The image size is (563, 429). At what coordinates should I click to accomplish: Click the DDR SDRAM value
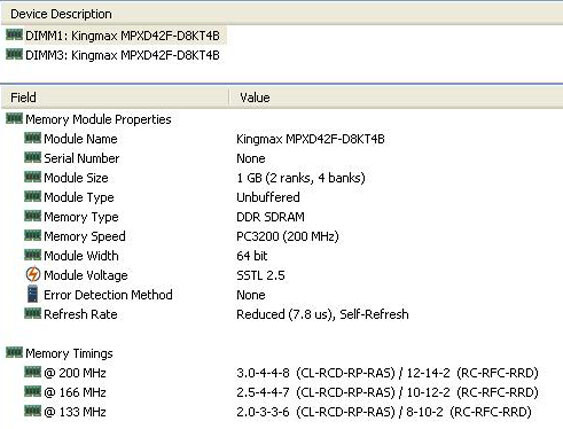coord(270,217)
